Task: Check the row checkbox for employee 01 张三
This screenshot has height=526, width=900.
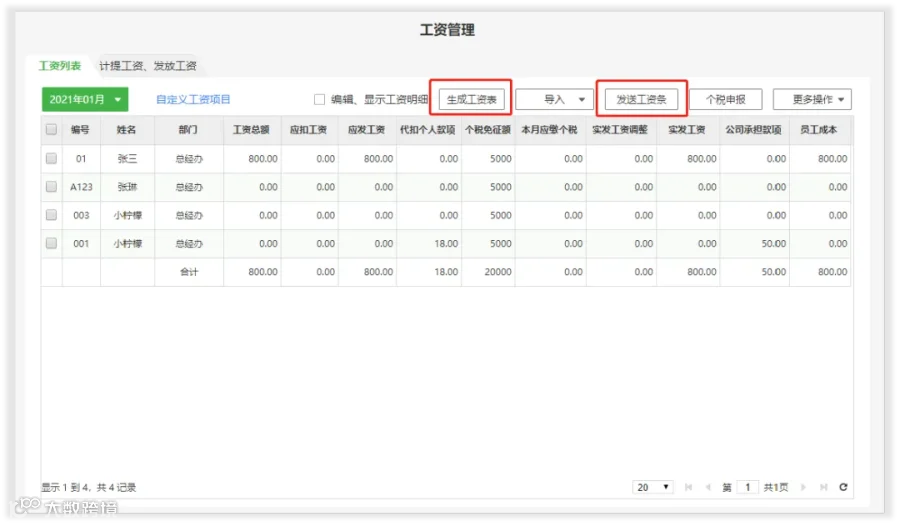Action: point(52,158)
